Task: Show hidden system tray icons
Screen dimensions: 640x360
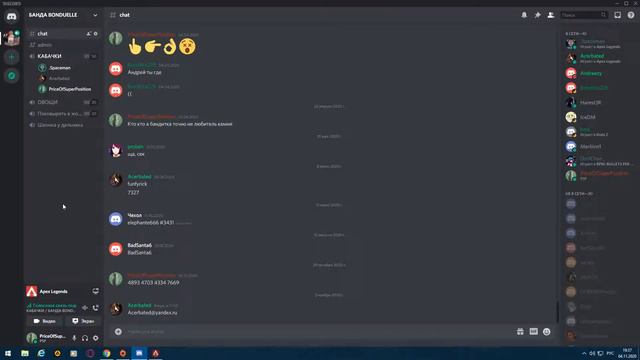Action: (584, 353)
